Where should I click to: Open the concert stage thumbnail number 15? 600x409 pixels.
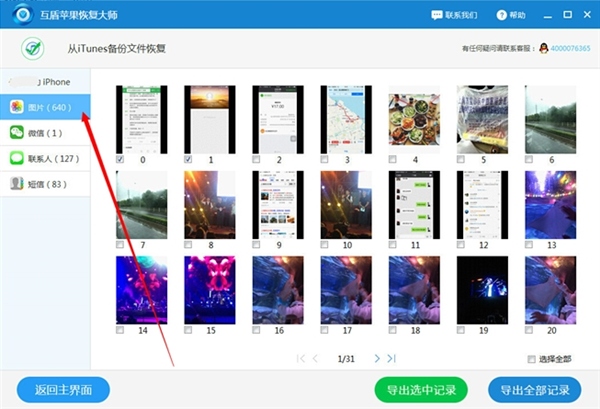click(210, 290)
